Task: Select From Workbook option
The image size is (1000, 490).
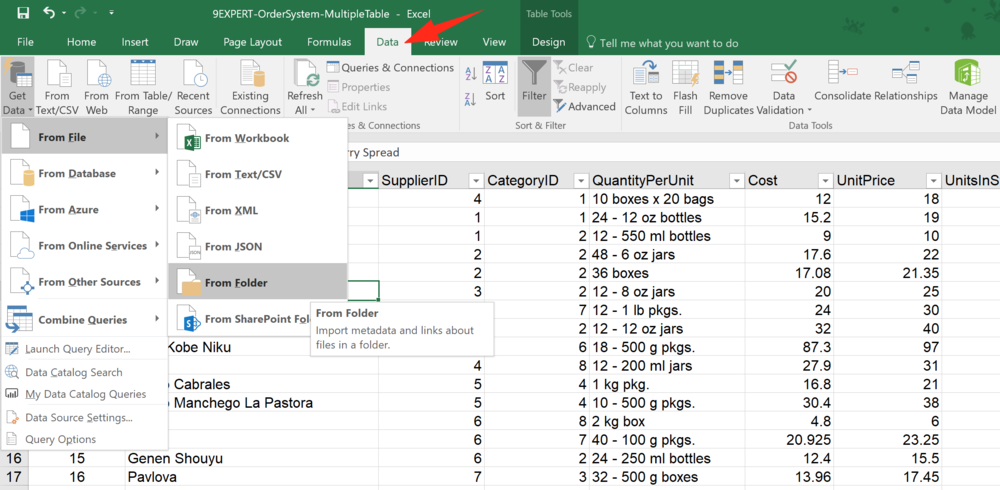Action: [x=258, y=138]
